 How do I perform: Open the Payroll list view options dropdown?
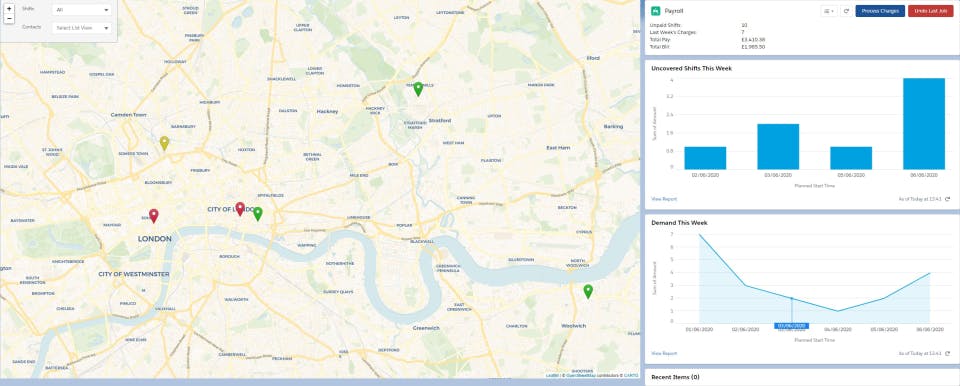[x=828, y=11]
